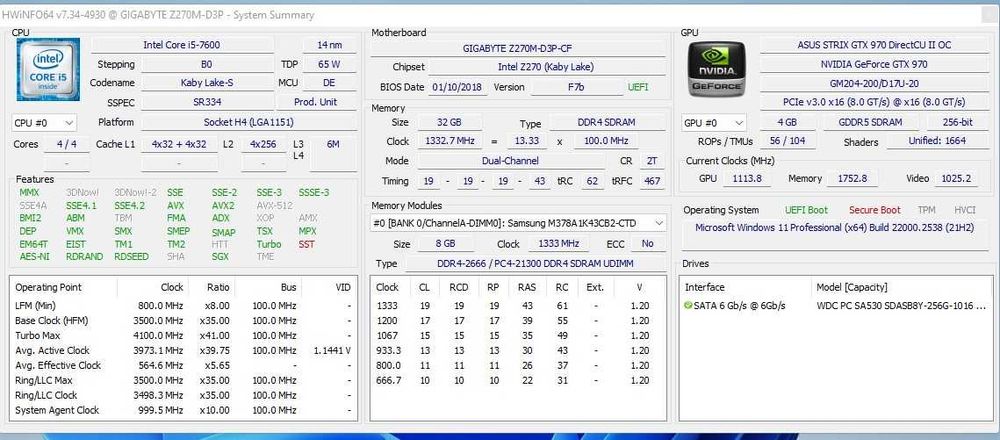The image size is (1000, 440).
Task: Click the 32 GB memory size value
Action: coord(450,122)
